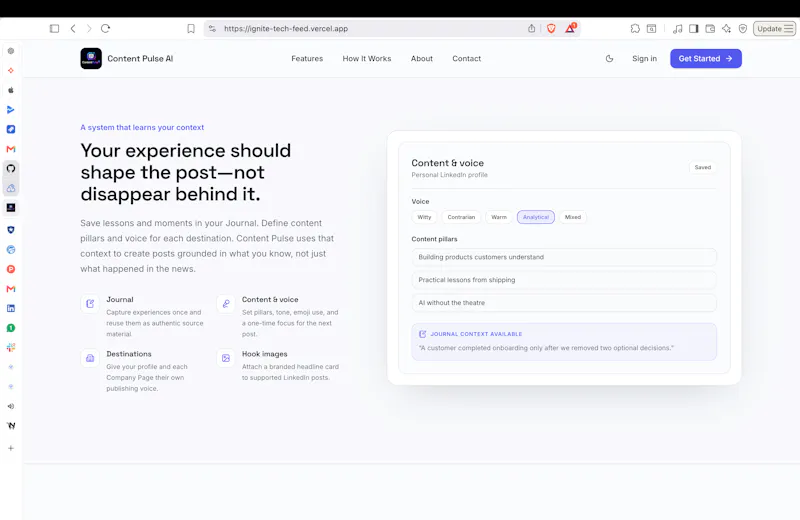Open the Apple tab in sidebar
800x520 pixels.
[x=11, y=90]
